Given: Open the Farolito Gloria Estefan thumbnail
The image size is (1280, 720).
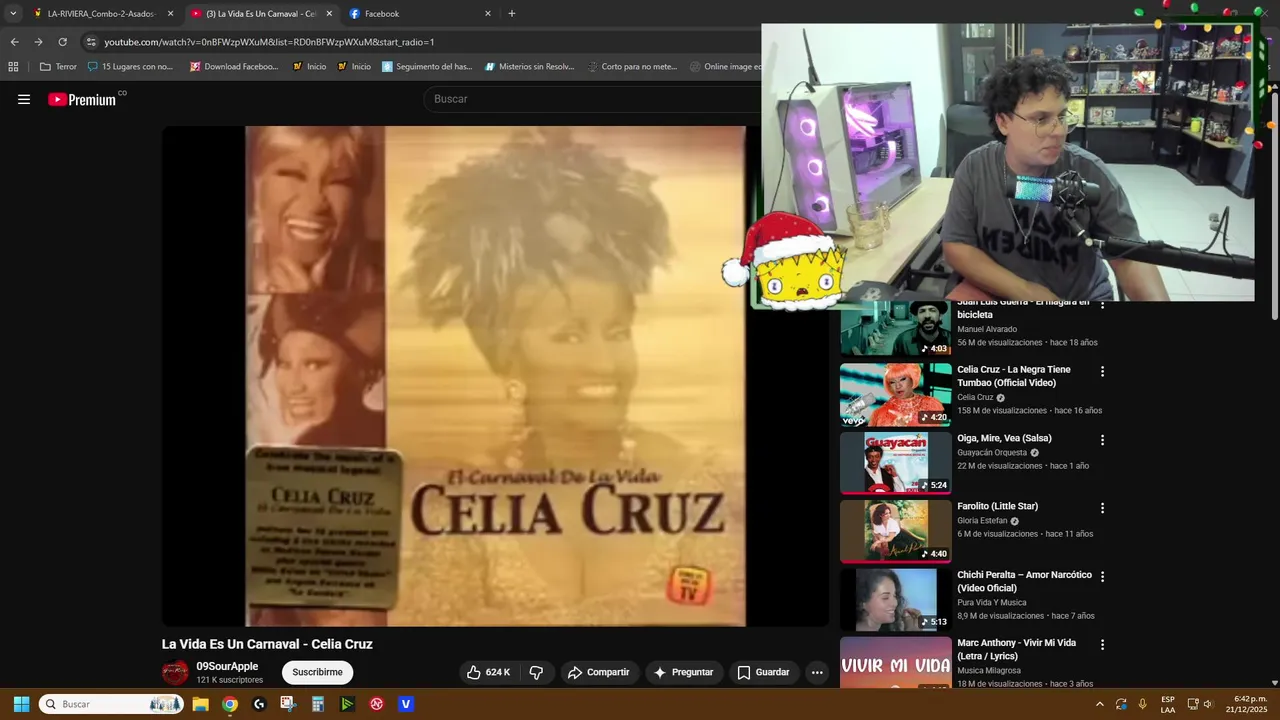Looking at the screenshot, I should 896,531.
